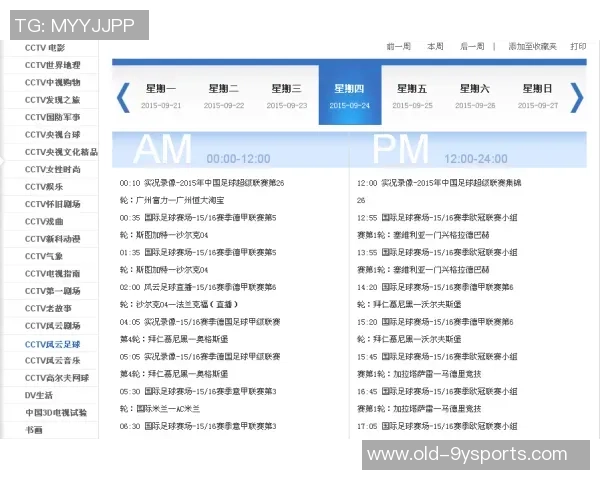Open the 星期三 2015-09-23 schedule tab
The height and width of the screenshot is (480, 600).
click(x=286, y=95)
